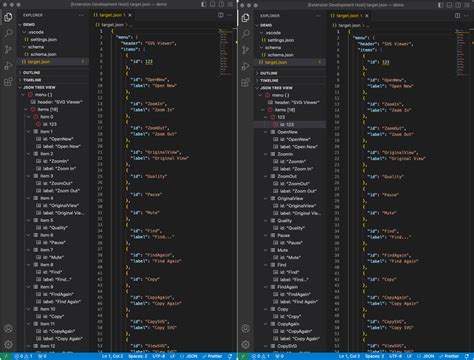Click notifications bell in left window status bar
Screen dimensions: 474x360
[x=230, y=356]
